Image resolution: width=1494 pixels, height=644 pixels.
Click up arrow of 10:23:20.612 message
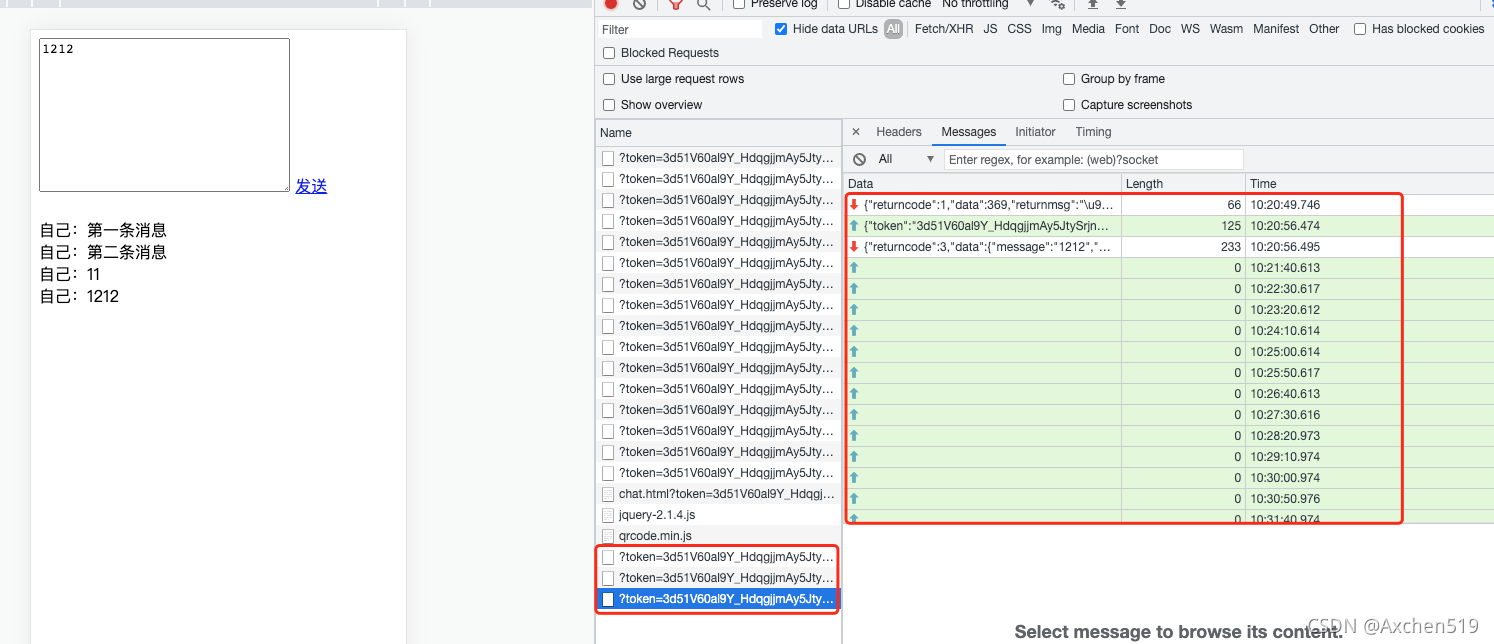click(854, 310)
